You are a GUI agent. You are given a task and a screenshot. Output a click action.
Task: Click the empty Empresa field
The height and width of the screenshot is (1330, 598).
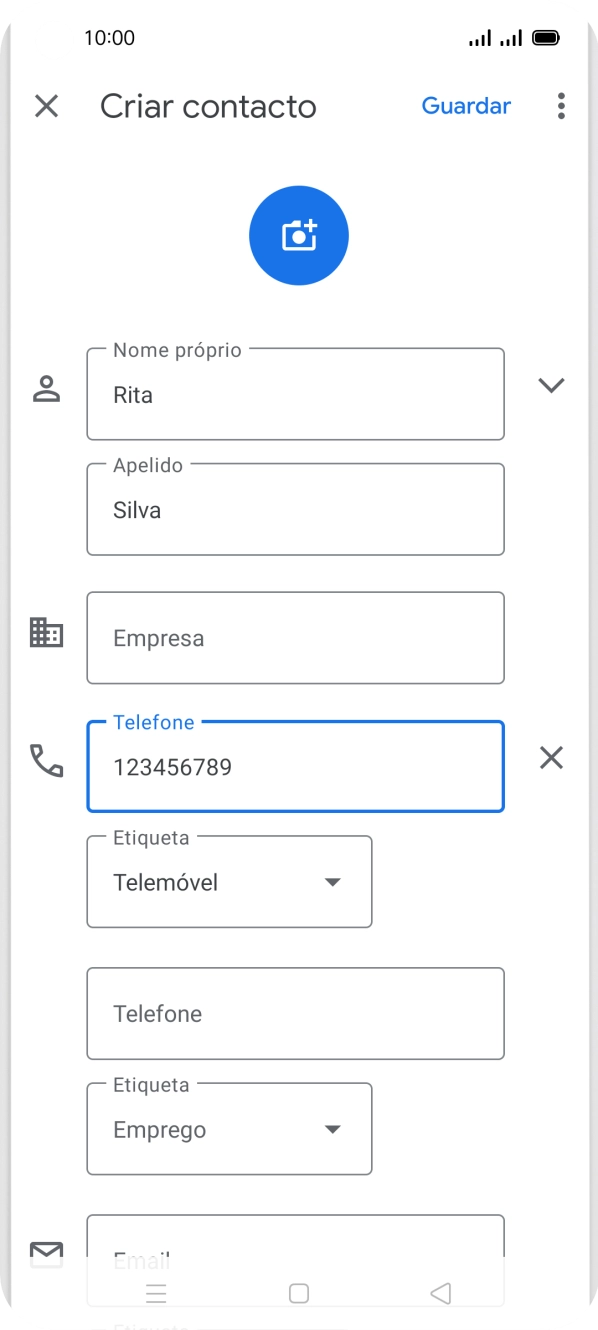[x=295, y=638]
